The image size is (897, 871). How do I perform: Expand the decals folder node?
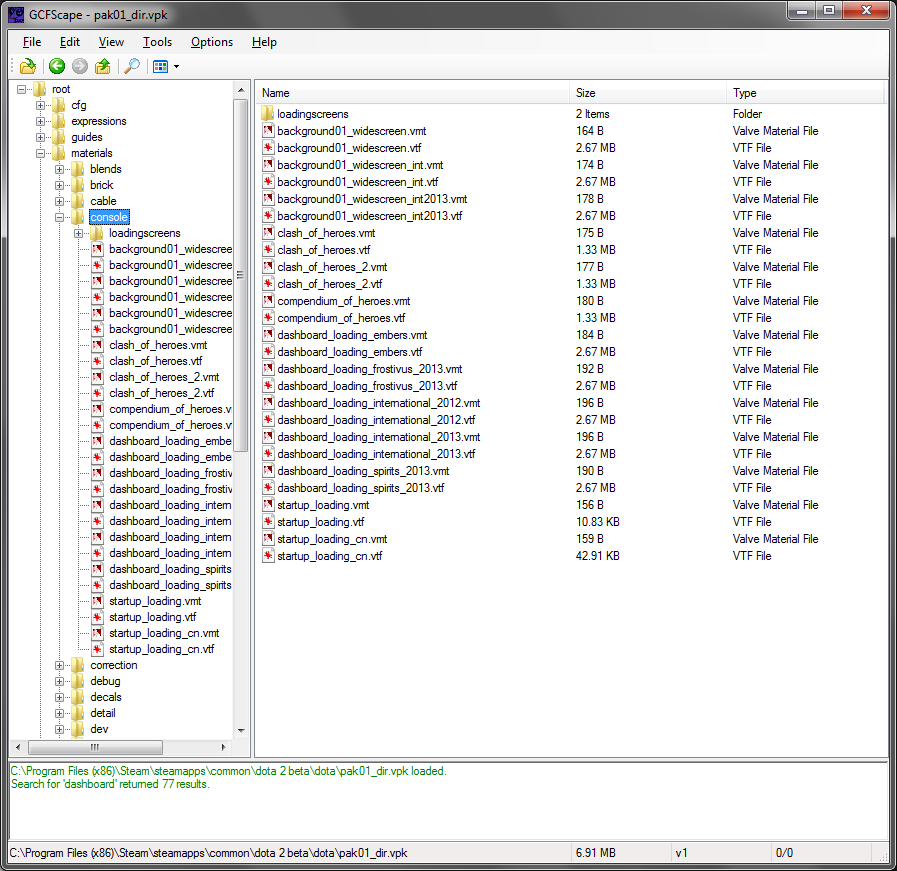click(59, 697)
